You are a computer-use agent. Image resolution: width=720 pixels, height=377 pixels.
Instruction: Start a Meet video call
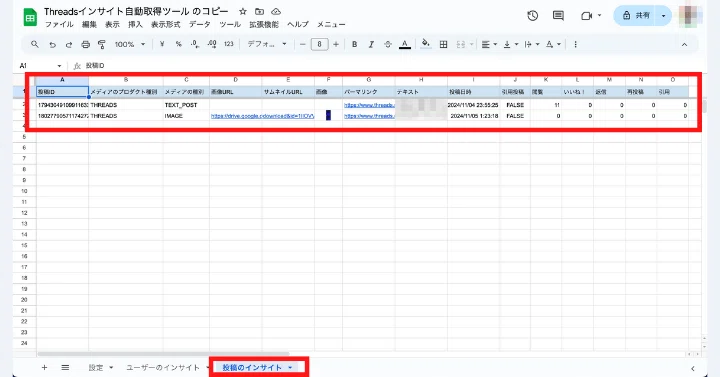pos(586,16)
